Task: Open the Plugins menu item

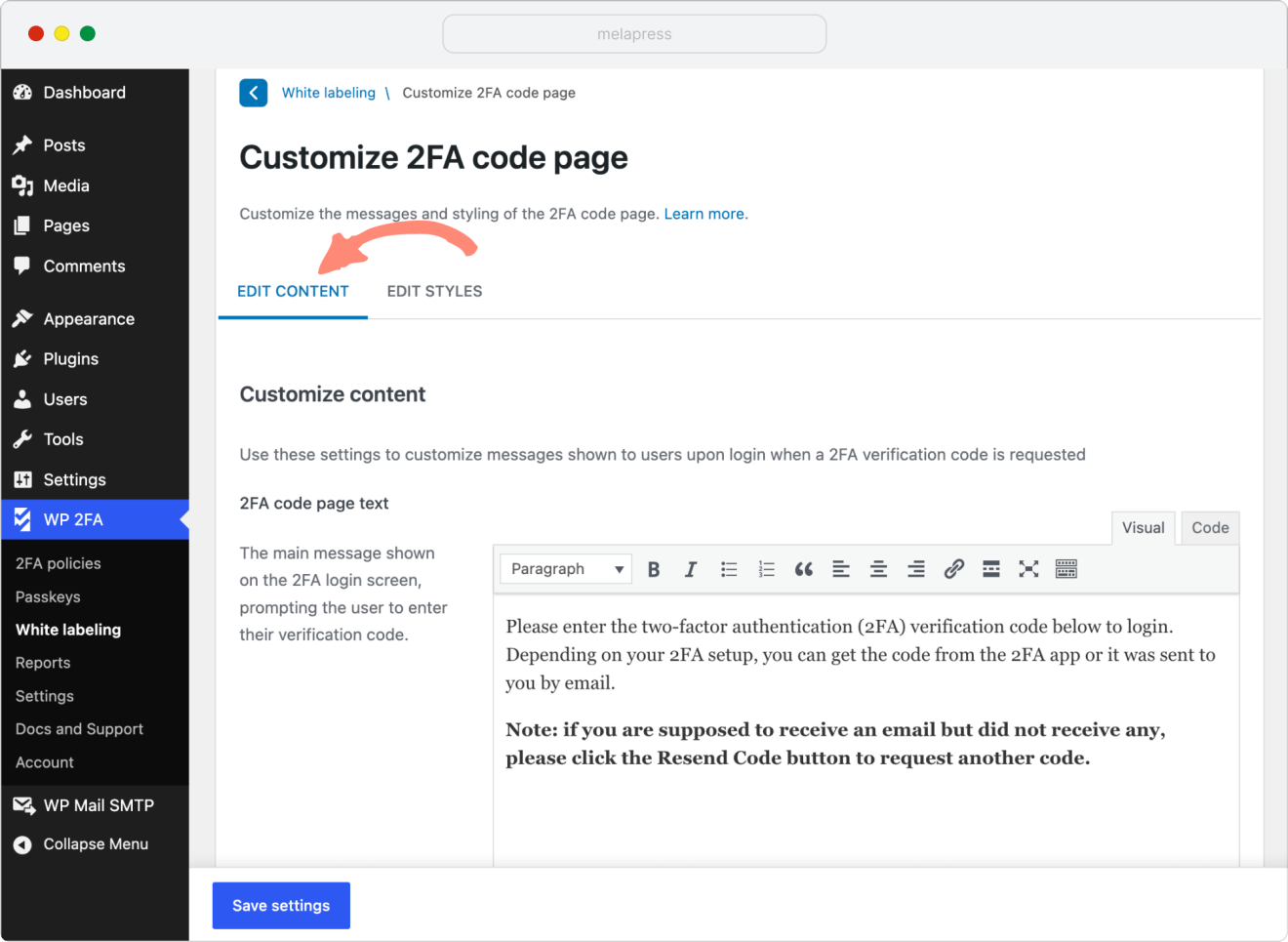Action: coord(95,359)
